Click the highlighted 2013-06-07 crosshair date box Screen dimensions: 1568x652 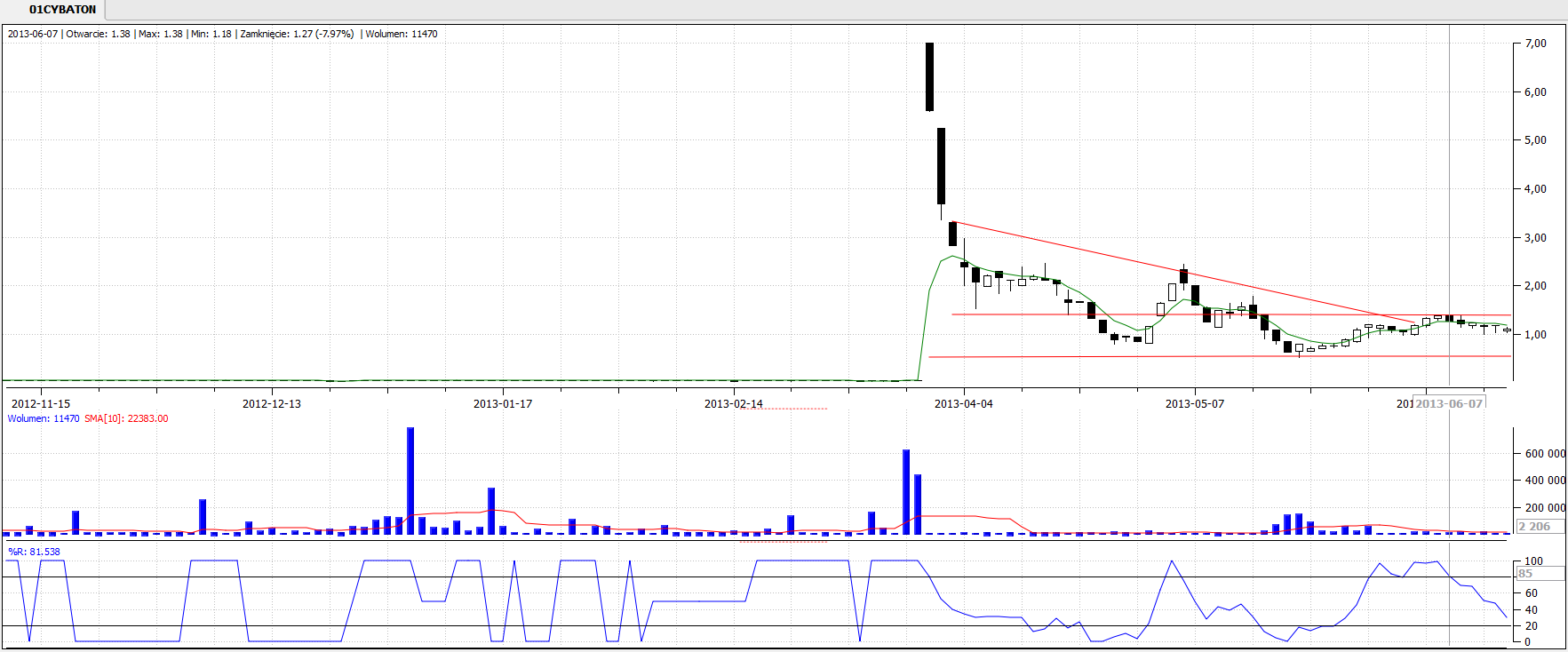1449,404
